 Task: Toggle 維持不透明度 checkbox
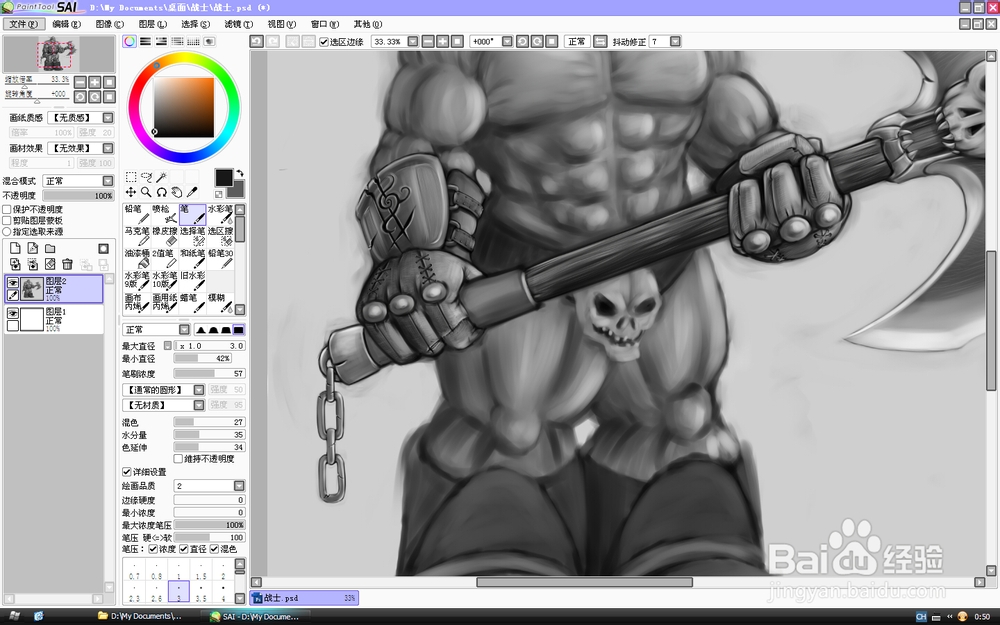179,459
